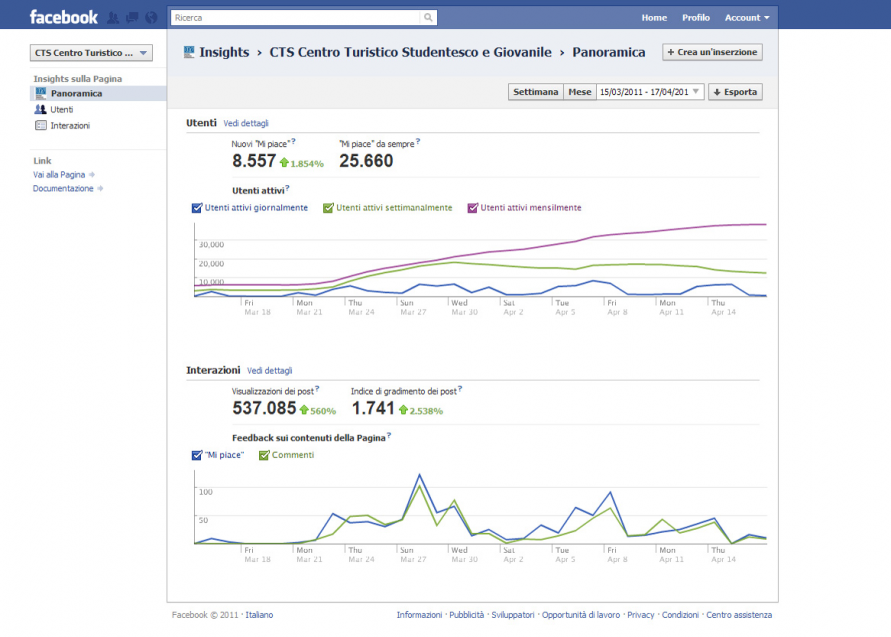The image size is (891, 637).
Task: Click the 25.660 lifetime likes value
Action: tap(366, 161)
